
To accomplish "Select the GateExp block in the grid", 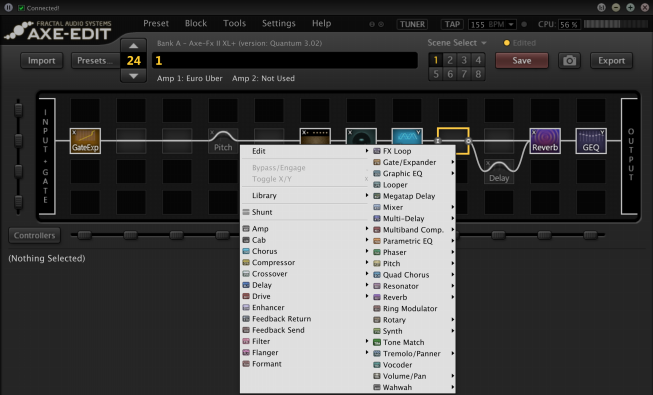I will 85,141.
